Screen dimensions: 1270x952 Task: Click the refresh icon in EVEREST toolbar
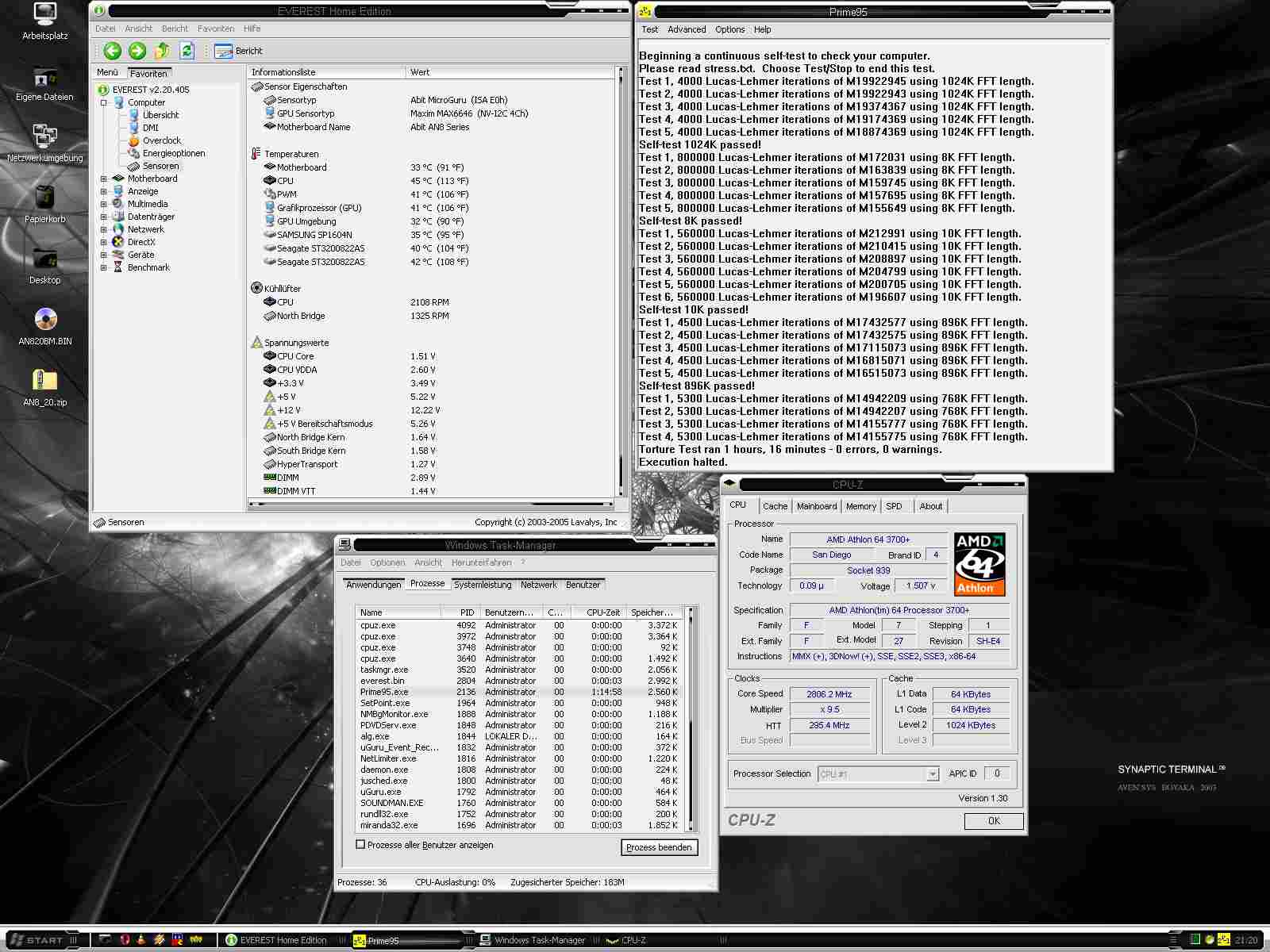(187, 51)
